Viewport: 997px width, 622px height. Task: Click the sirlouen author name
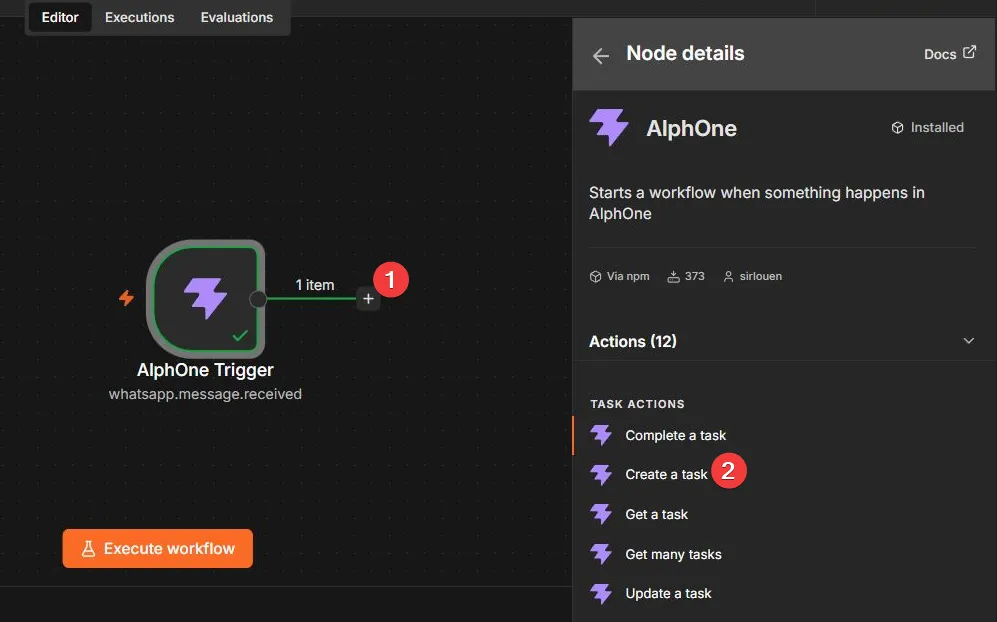(x=760, y=276)
